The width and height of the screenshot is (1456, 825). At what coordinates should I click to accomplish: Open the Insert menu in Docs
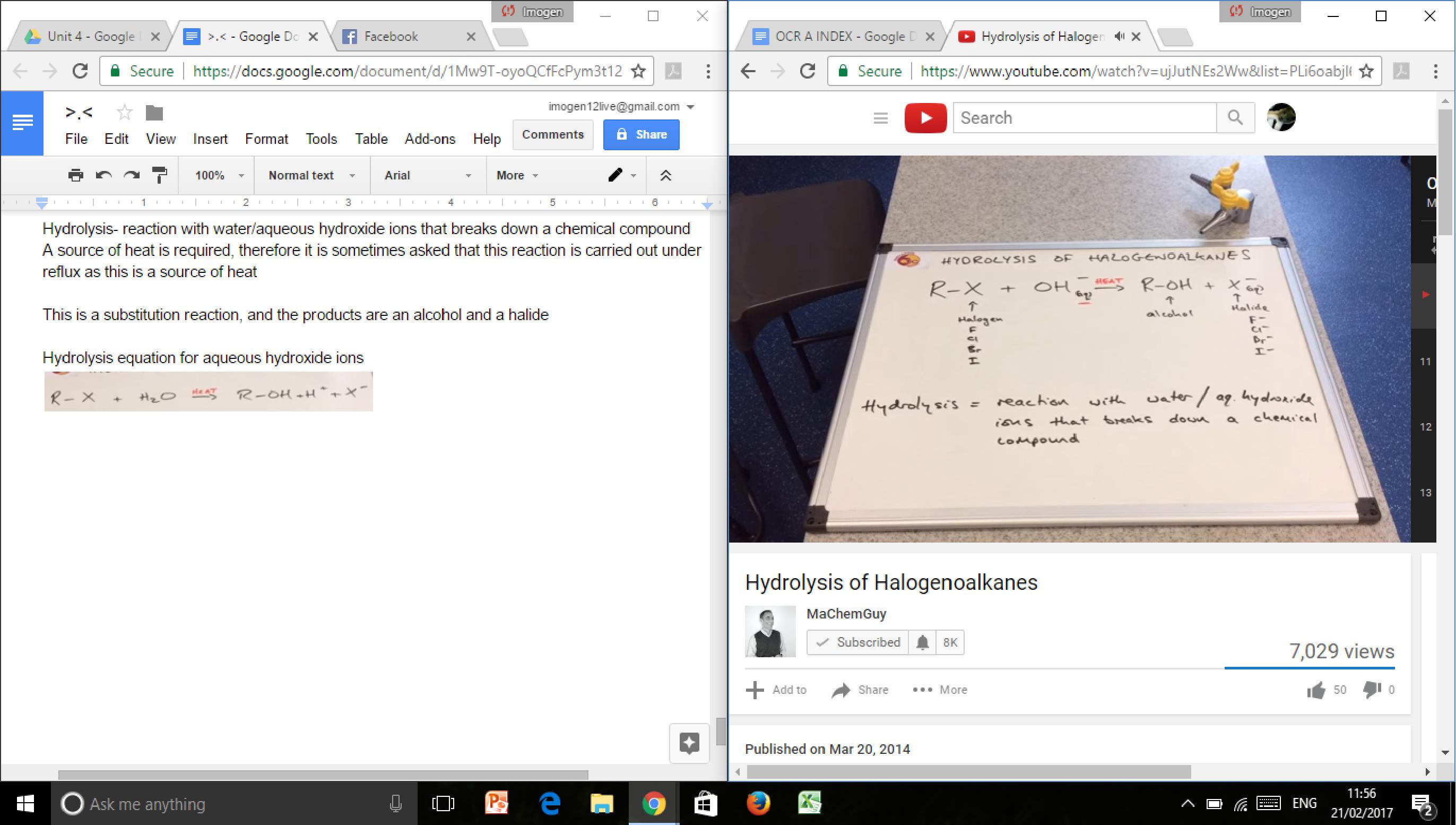(210, 139)
